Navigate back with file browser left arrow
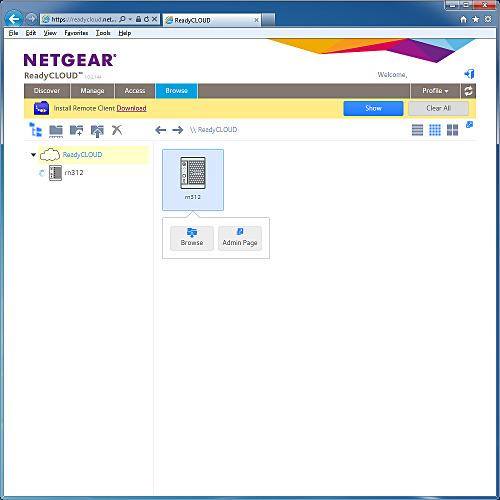Screen dimensions: 500x500 tap(161, 130)
